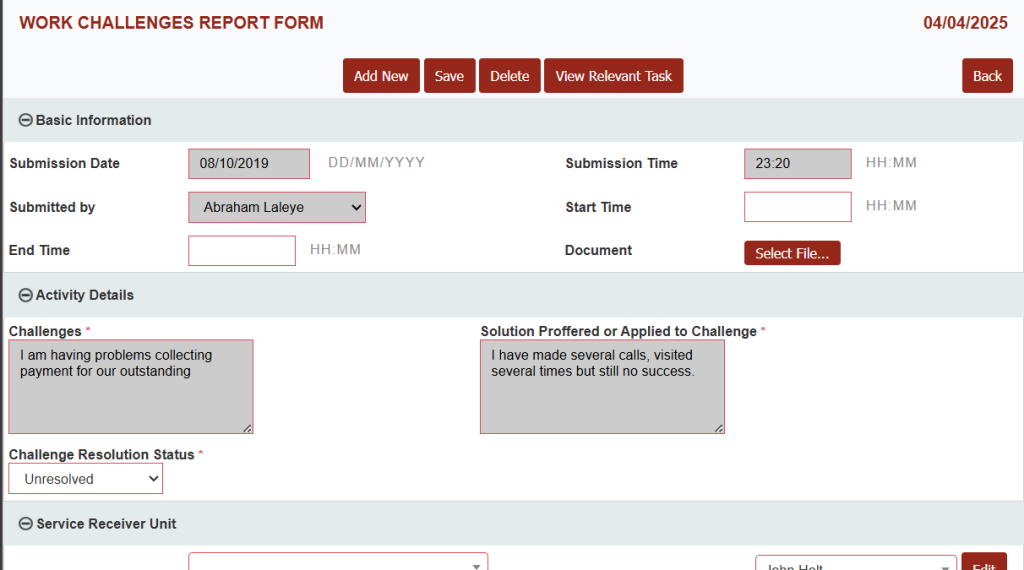Open View Relevant Task

point(613,76)
